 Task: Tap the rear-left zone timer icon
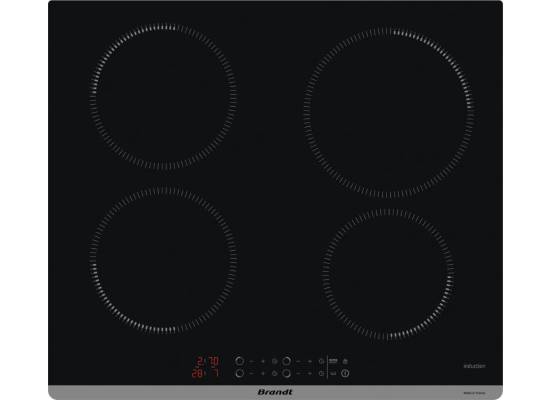coord(275,361)
